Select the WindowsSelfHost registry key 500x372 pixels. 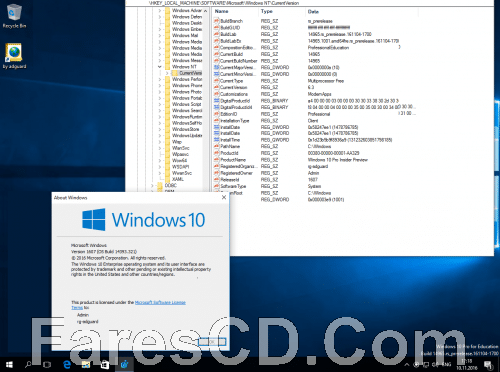(x=187, y=123)
